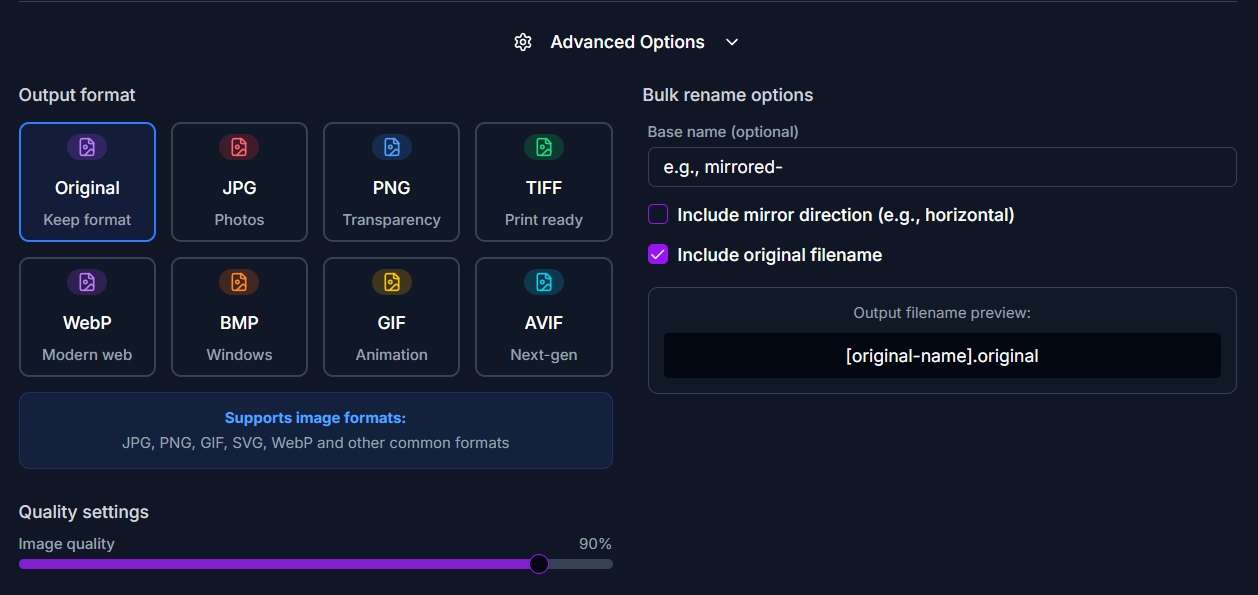This screenshot has width=1258, height=595.
Task: Click the Base name input field
Action: pos(941,167)
